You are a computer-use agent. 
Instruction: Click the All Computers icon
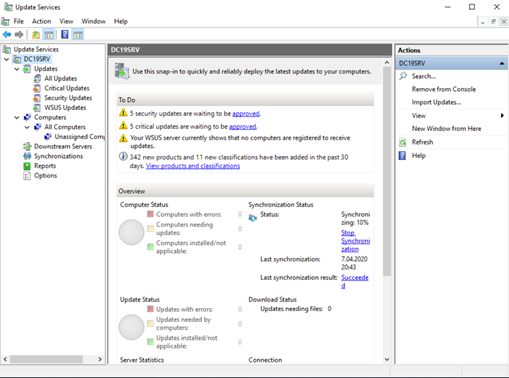click(x=38, y=127)
